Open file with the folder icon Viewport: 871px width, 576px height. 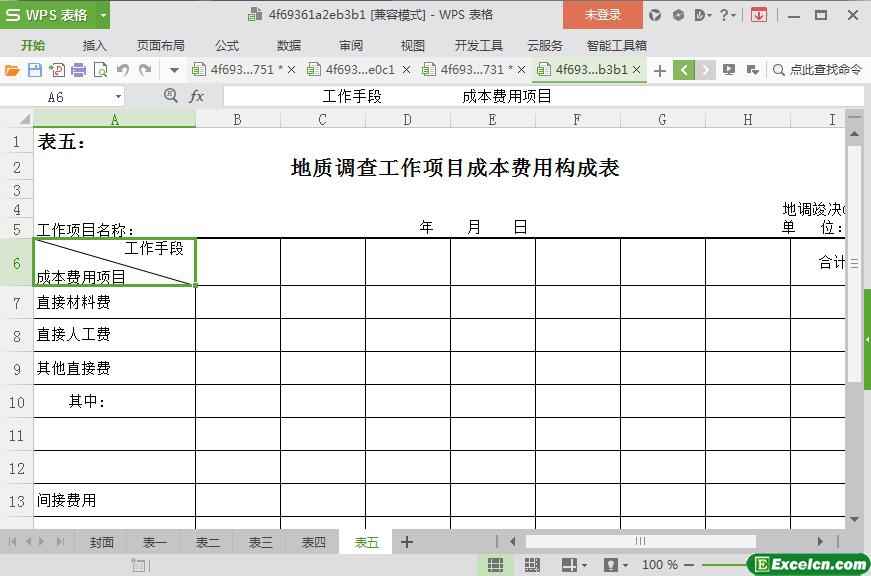[x=12, y=70]
